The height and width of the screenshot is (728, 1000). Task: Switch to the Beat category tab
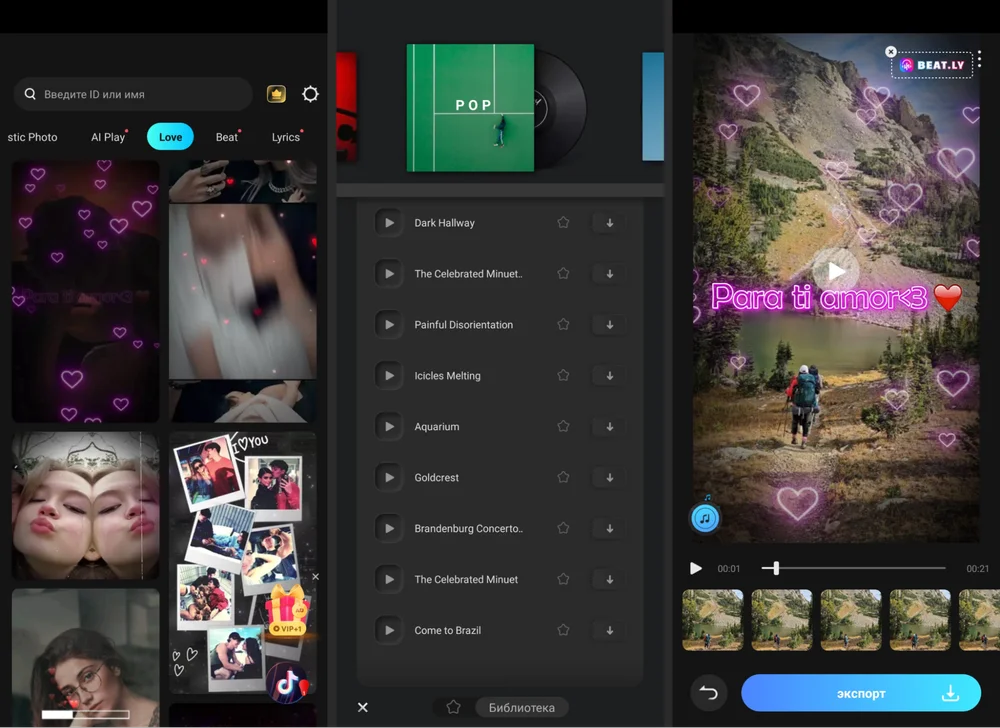coord(227,137)
